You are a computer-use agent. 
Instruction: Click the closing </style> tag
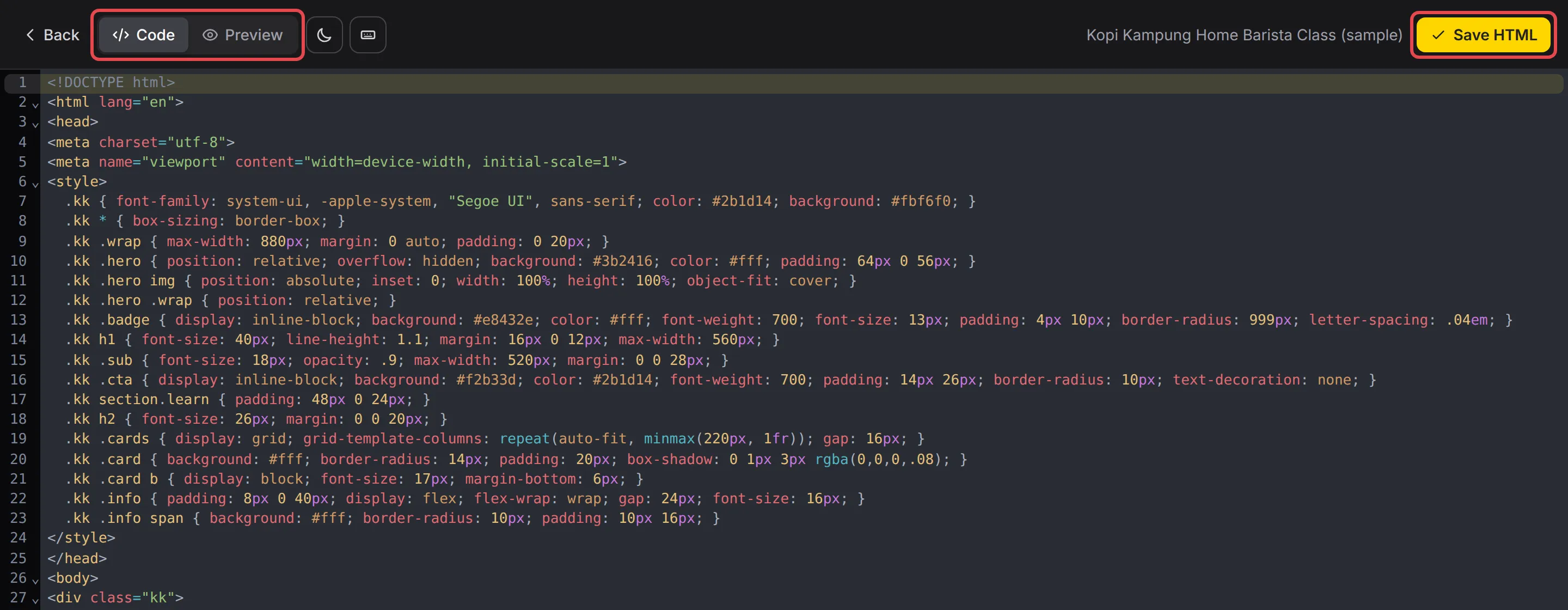81,538
